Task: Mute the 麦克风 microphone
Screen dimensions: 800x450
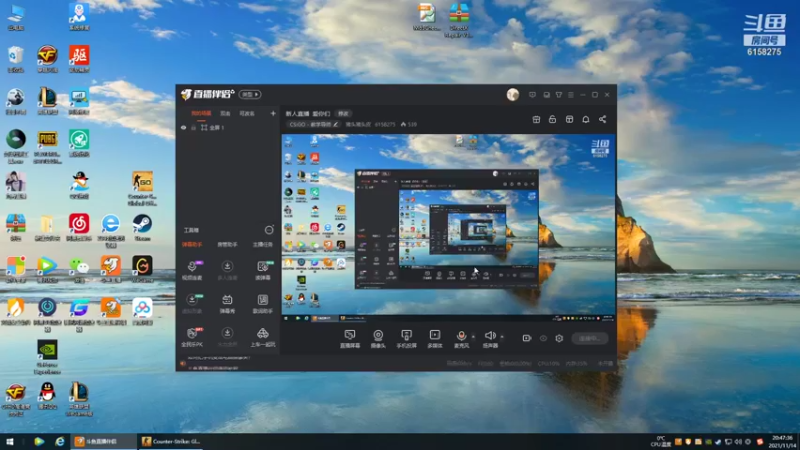Action: coord(461,338)
